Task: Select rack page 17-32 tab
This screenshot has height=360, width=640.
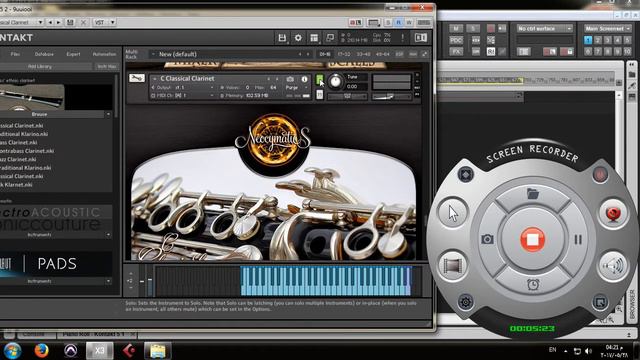Action: point(344,54)
